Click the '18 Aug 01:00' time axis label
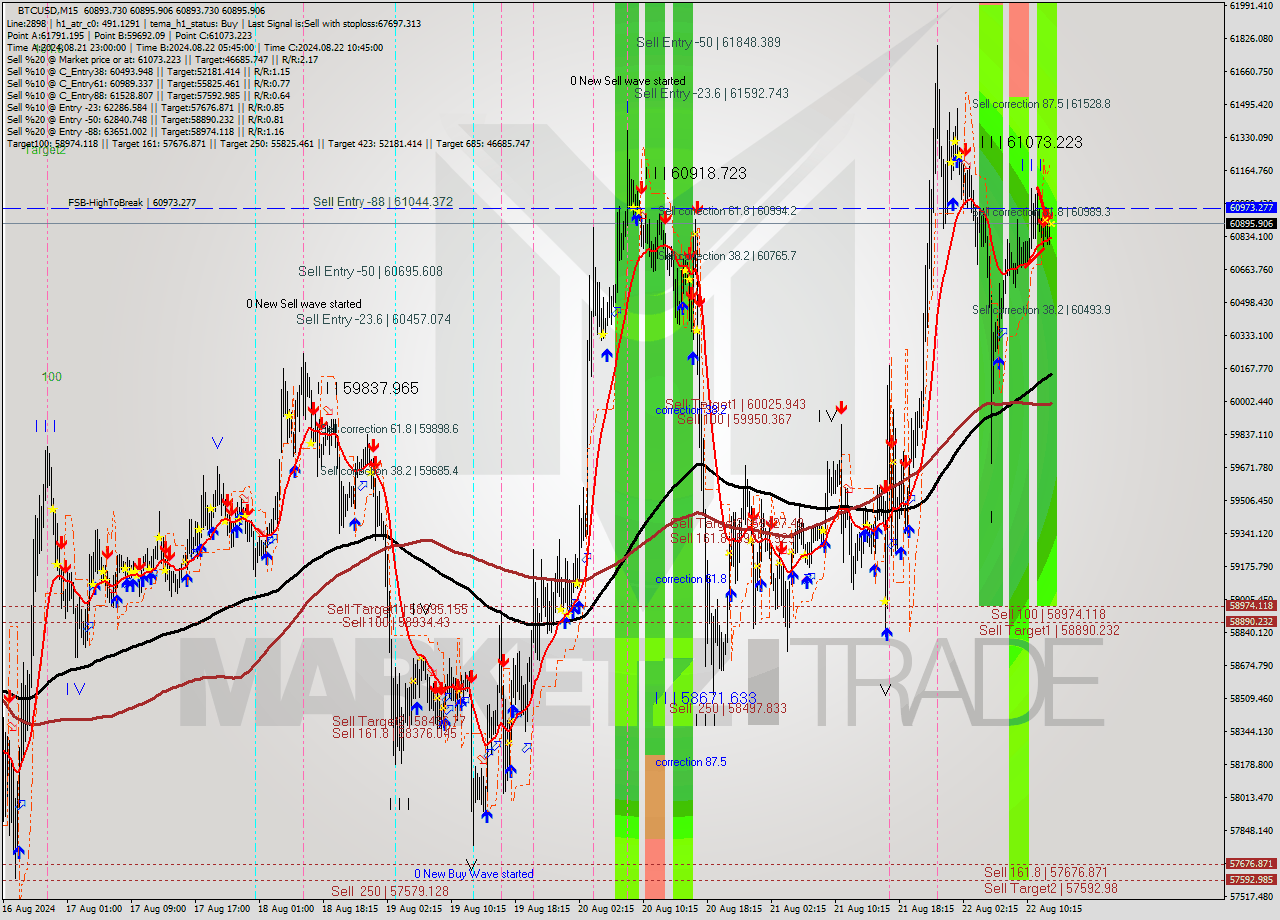 (x=286, y=909)
